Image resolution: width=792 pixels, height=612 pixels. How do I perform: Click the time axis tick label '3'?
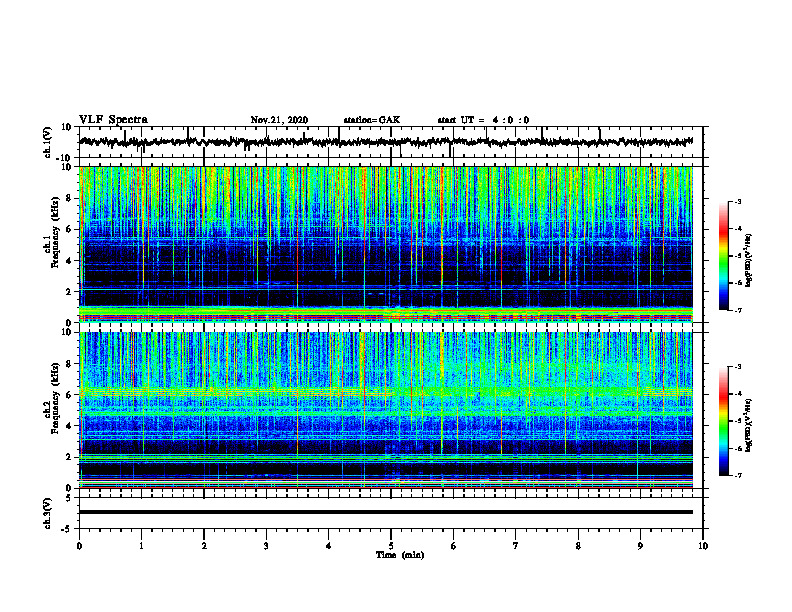tap(266, 546)
